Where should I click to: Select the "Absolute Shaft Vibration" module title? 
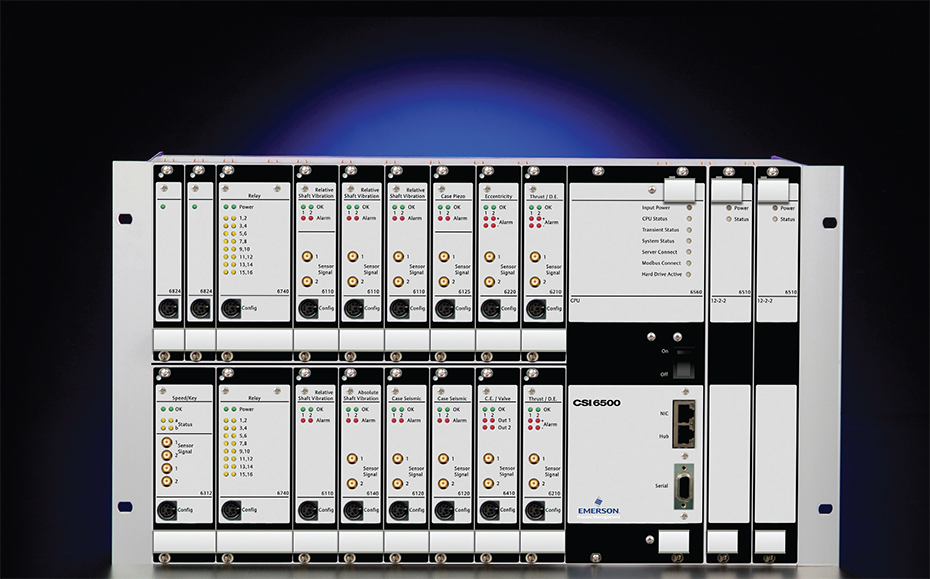click(x=361, y=395)
